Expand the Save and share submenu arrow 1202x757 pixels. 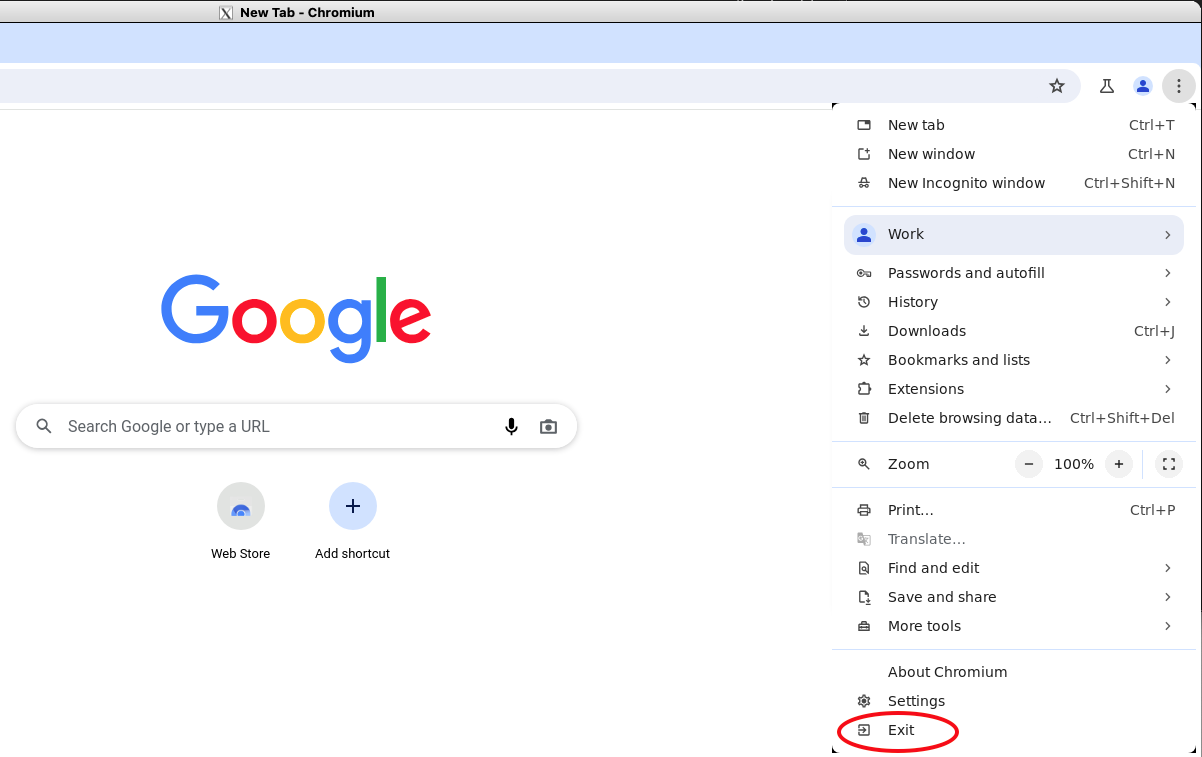click(x=1167, y=597)
